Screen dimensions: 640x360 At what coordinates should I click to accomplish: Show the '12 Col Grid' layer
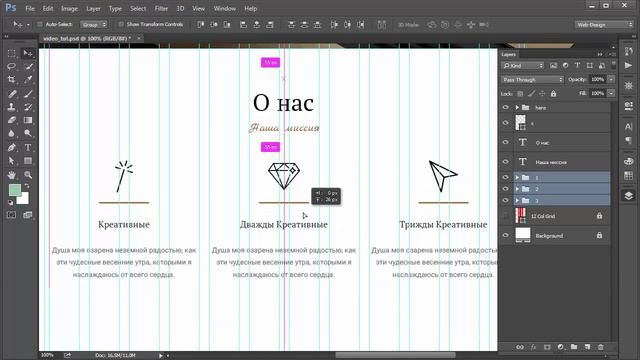click(x=505, y=216)
